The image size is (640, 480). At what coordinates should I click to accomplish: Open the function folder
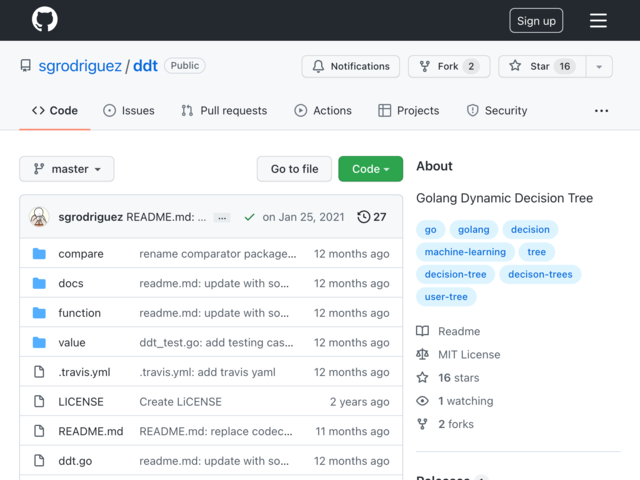click(80, 313)
